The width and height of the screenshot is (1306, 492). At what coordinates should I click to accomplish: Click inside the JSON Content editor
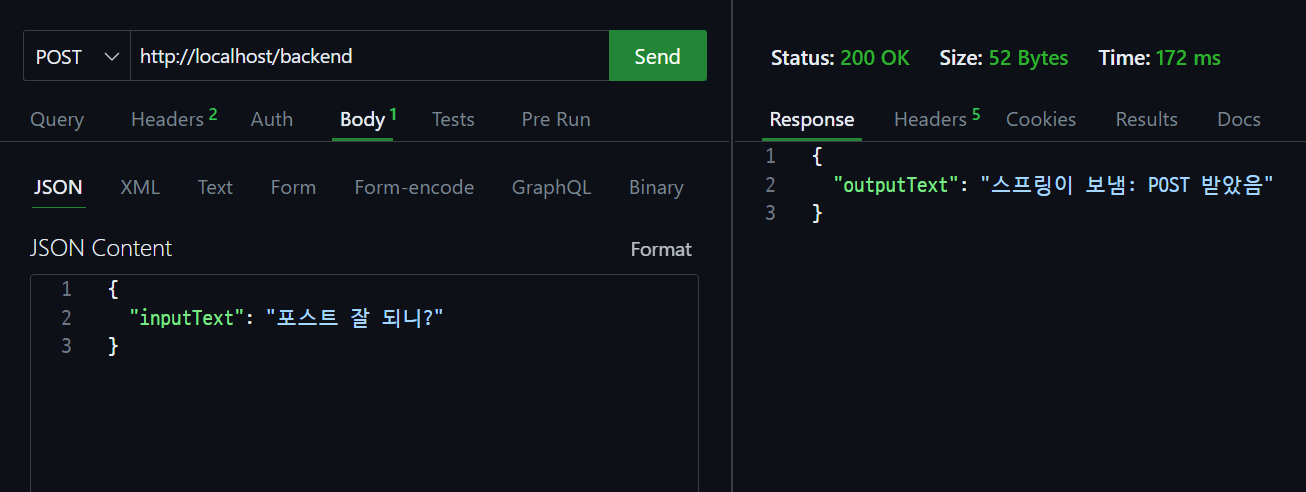click(x=400, y=410)
